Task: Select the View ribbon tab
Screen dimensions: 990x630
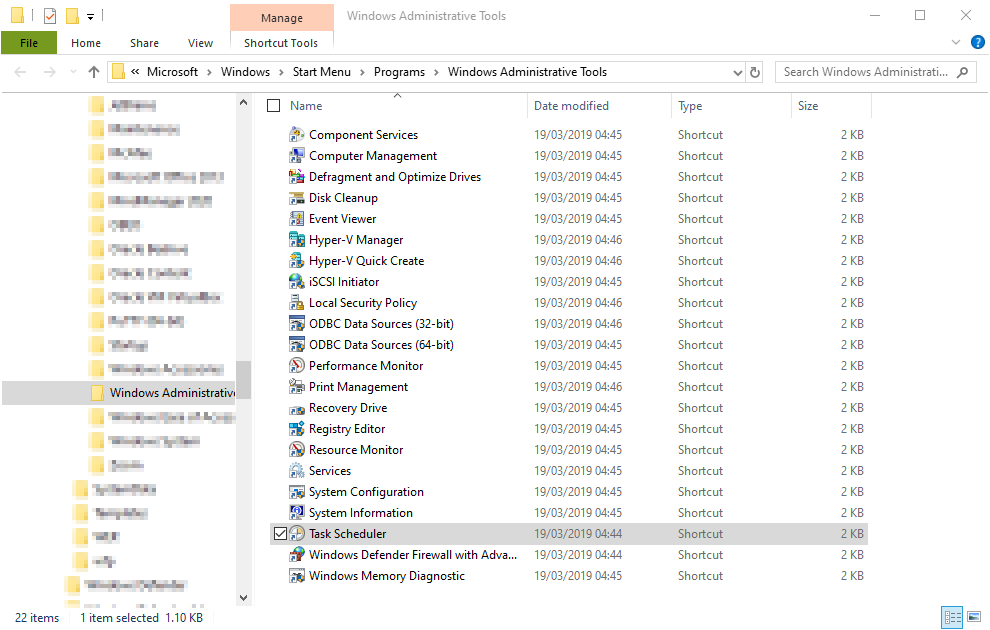Action: tap(200, 43)
